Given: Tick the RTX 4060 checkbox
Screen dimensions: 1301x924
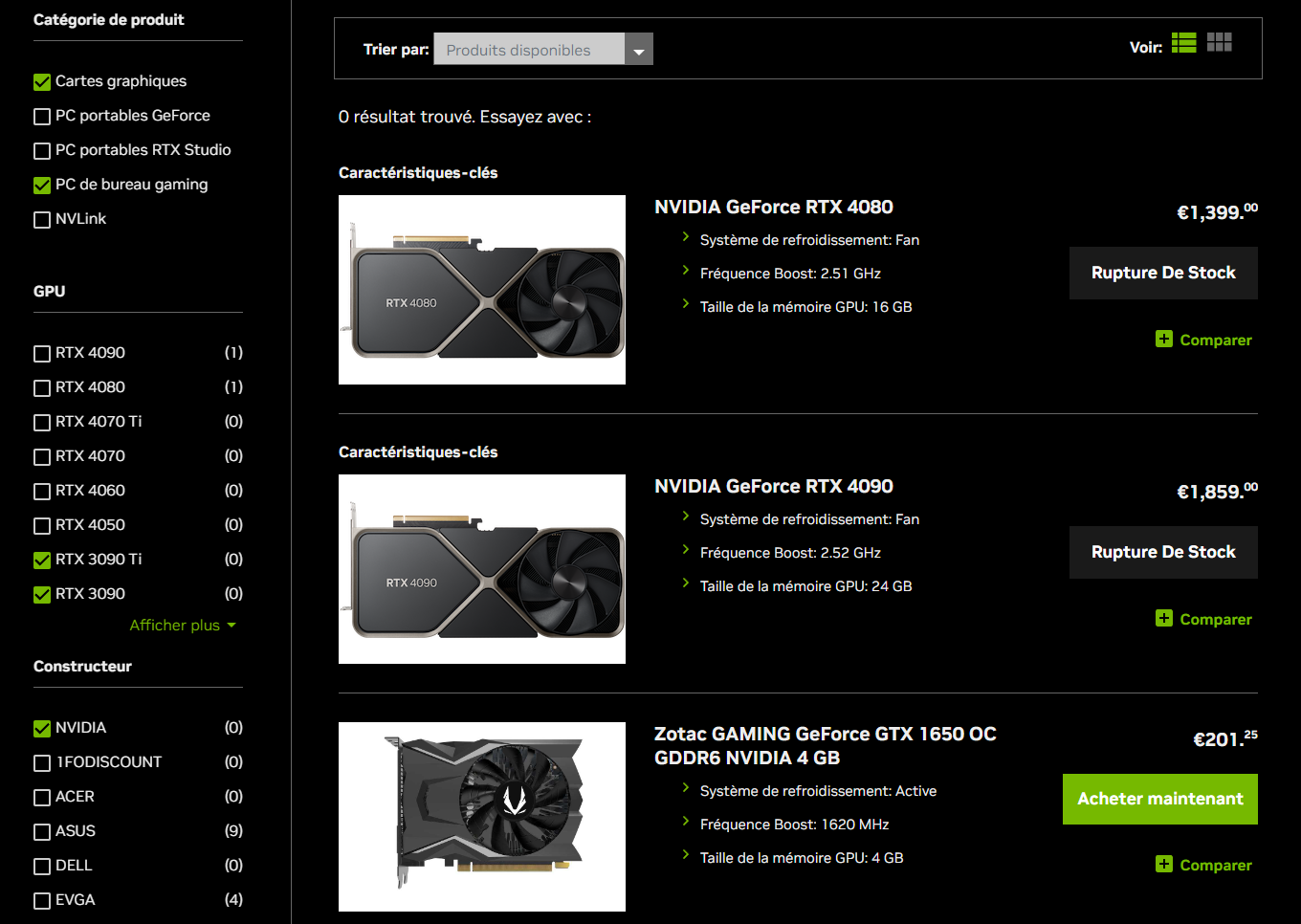Looking at the screenshot, I should pyautogui.click(x=42, y=492).
